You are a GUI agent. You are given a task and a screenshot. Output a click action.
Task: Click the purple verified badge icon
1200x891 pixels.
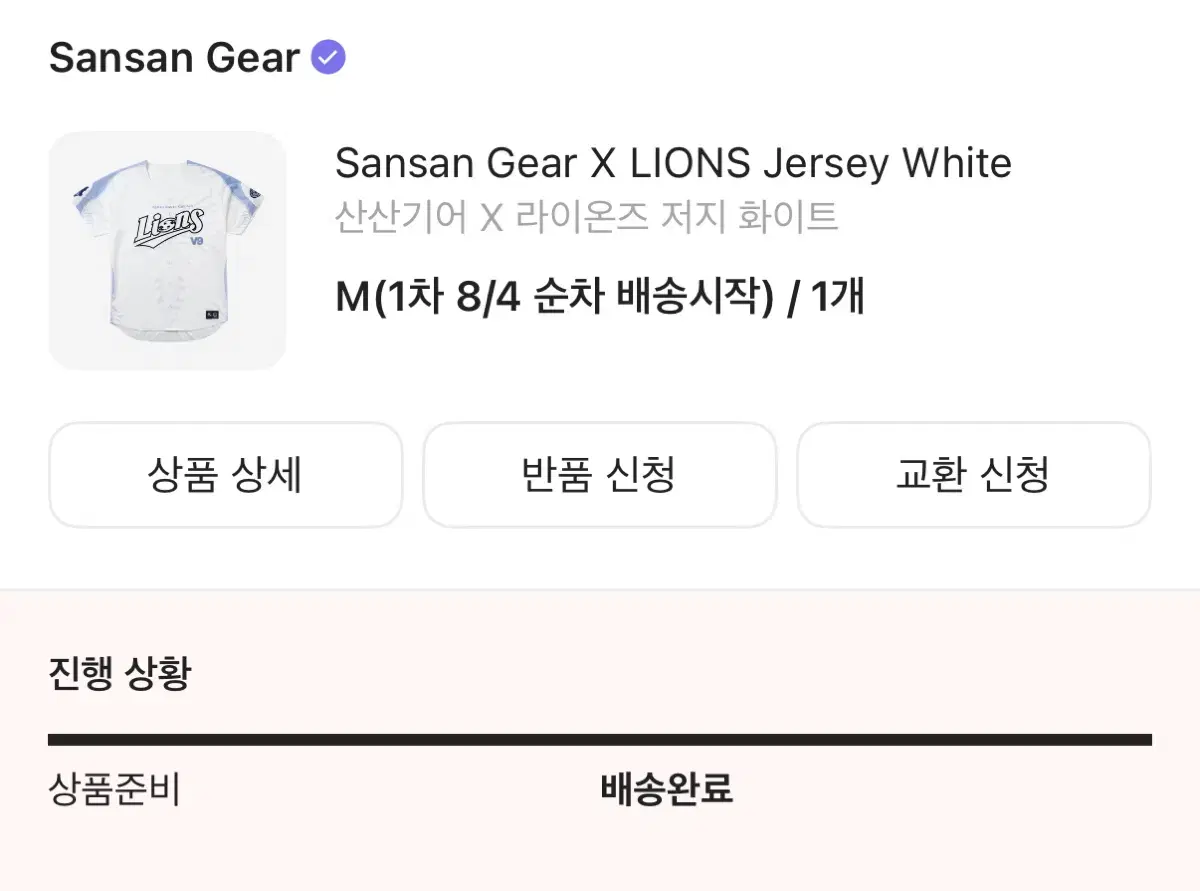328,58
